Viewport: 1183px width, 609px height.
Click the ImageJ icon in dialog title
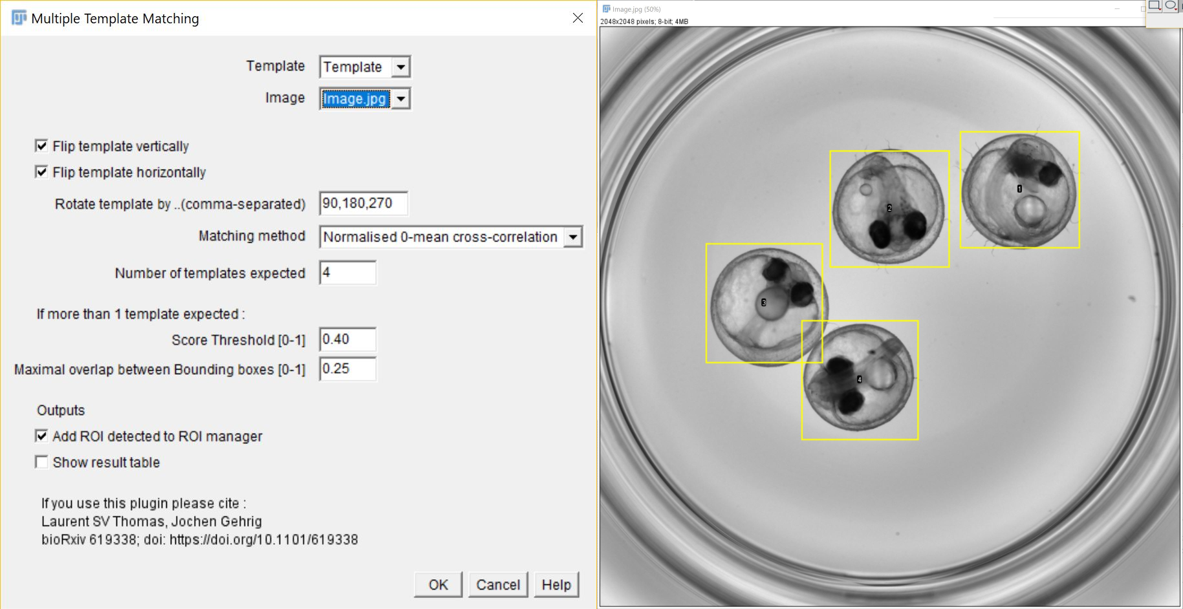tap(18, 18)
